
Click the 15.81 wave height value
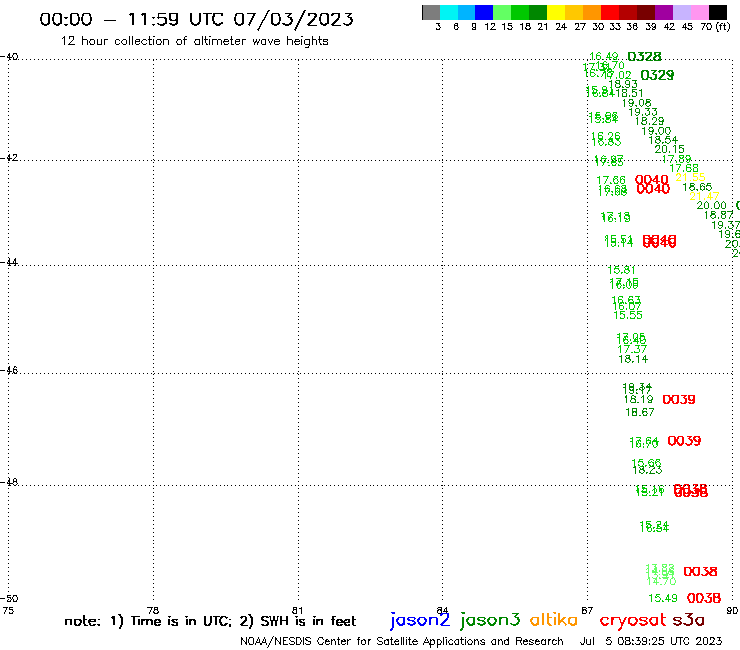(621, 270)
